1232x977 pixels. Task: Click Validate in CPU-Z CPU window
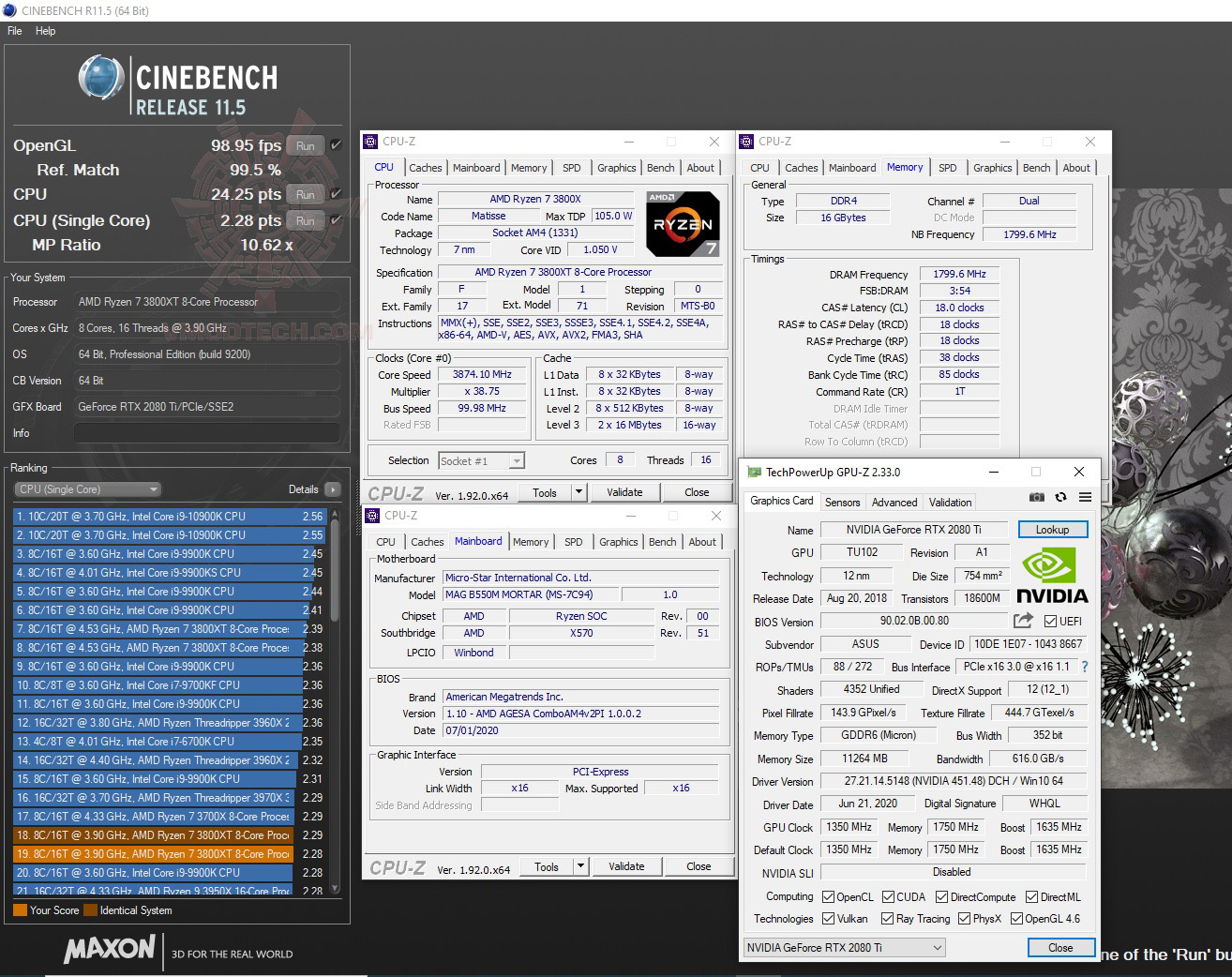point(624,492)
